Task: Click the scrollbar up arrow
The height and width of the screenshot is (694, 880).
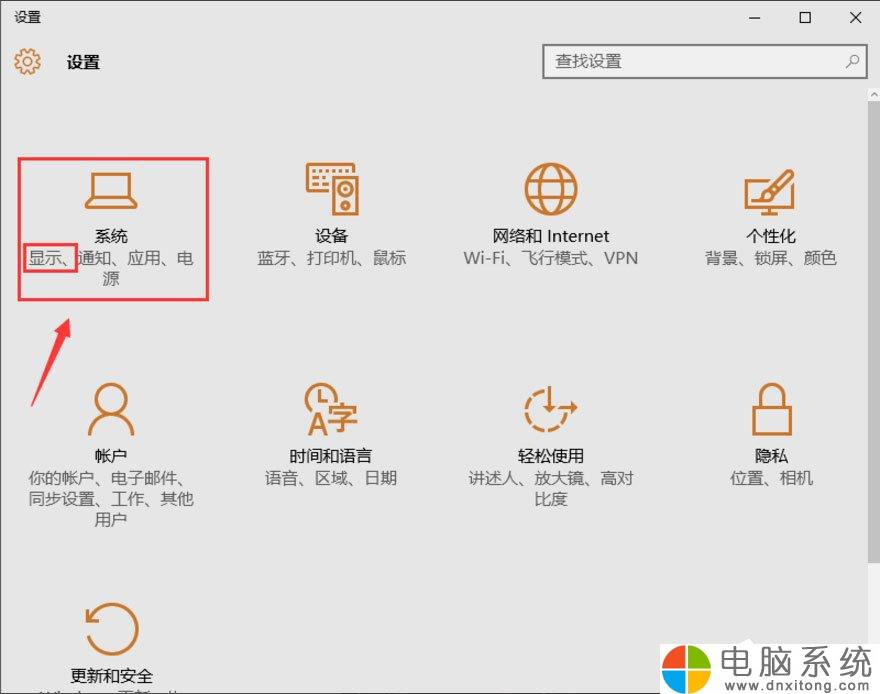Action: [874, 95]
